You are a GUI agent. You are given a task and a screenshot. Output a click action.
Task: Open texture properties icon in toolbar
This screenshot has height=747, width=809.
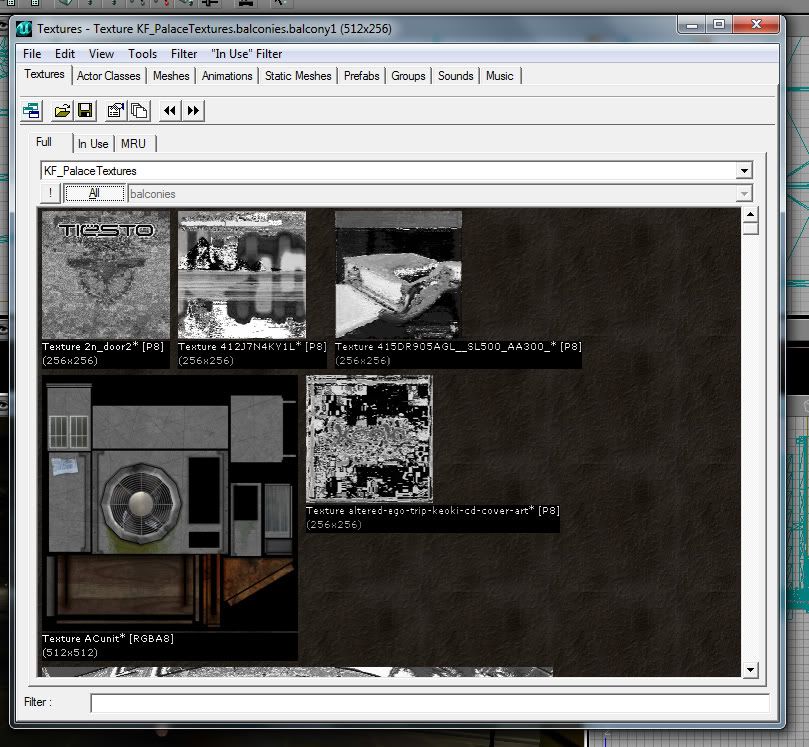pos(116,110)
